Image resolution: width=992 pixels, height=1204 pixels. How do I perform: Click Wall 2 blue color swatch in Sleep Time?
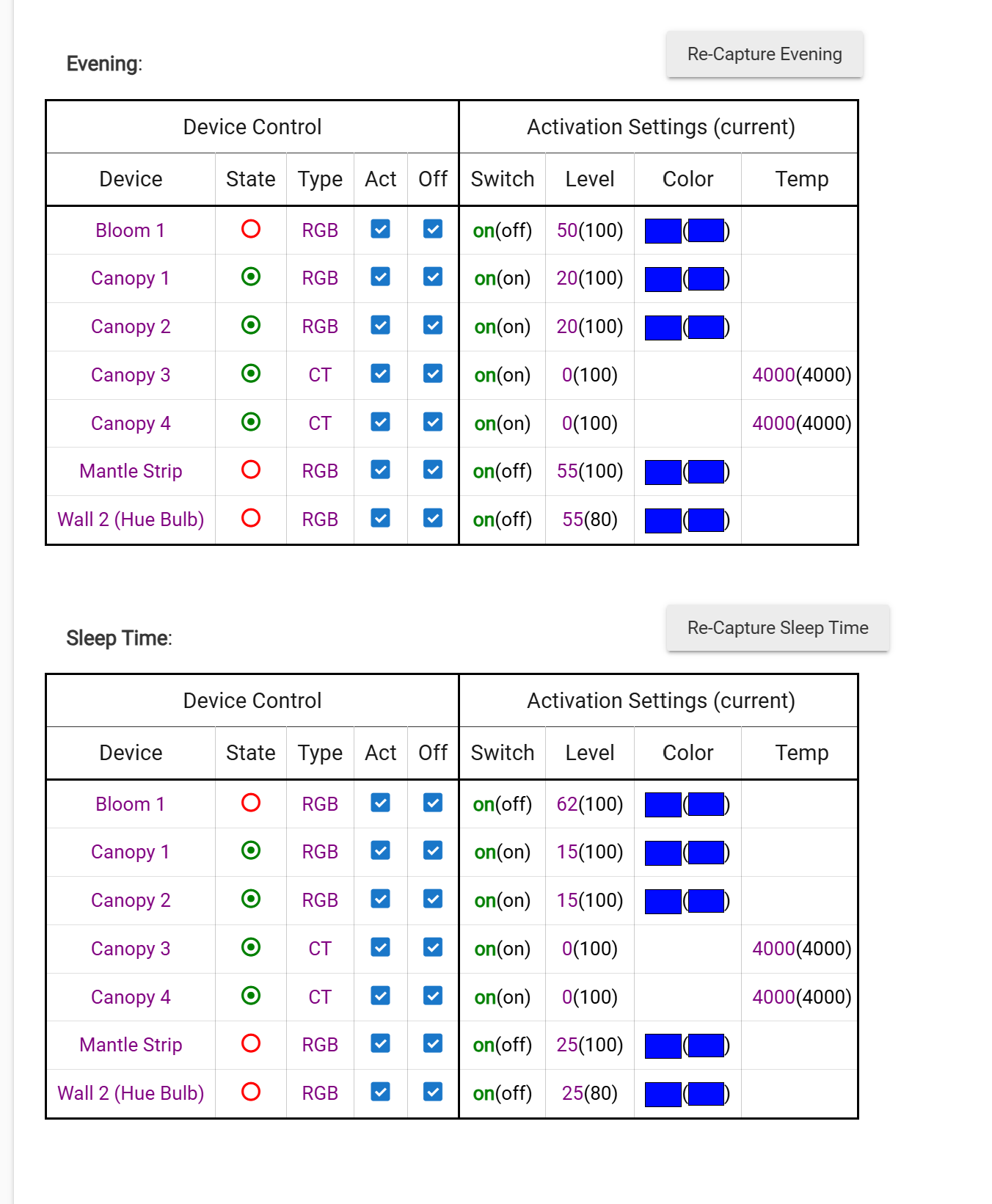pyautogui.click(x=663, y=1094)
